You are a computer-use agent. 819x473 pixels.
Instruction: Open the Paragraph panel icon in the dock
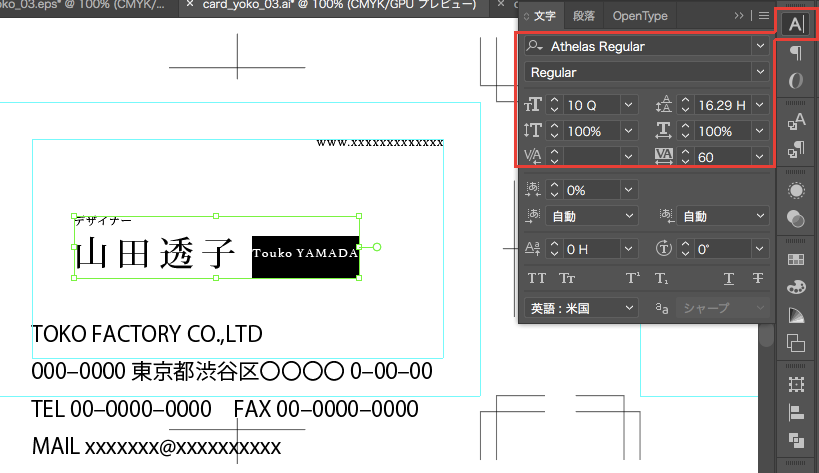(x=796, y=54)
